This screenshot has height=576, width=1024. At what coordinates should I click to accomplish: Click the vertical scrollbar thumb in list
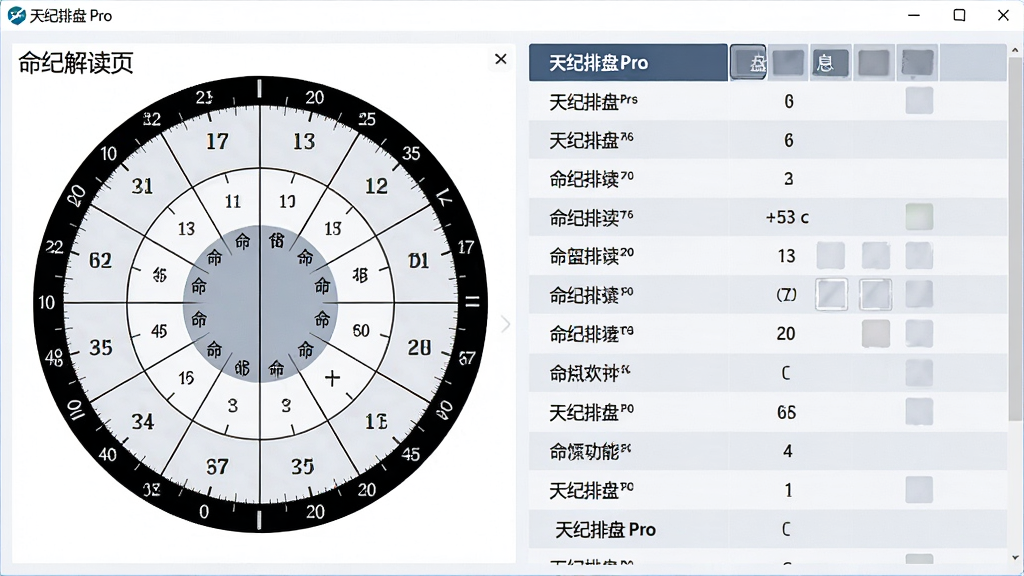click(x=1015, y=238)
